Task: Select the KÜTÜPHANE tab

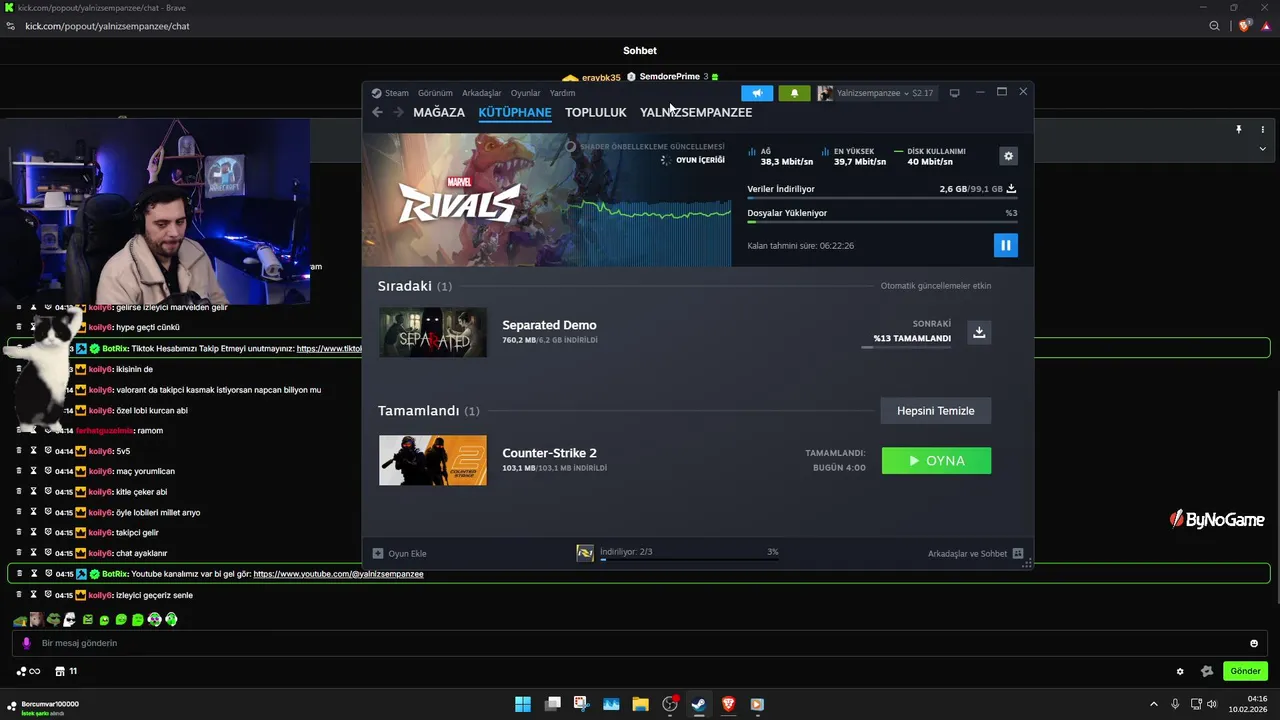Action: tap(515, 112)
